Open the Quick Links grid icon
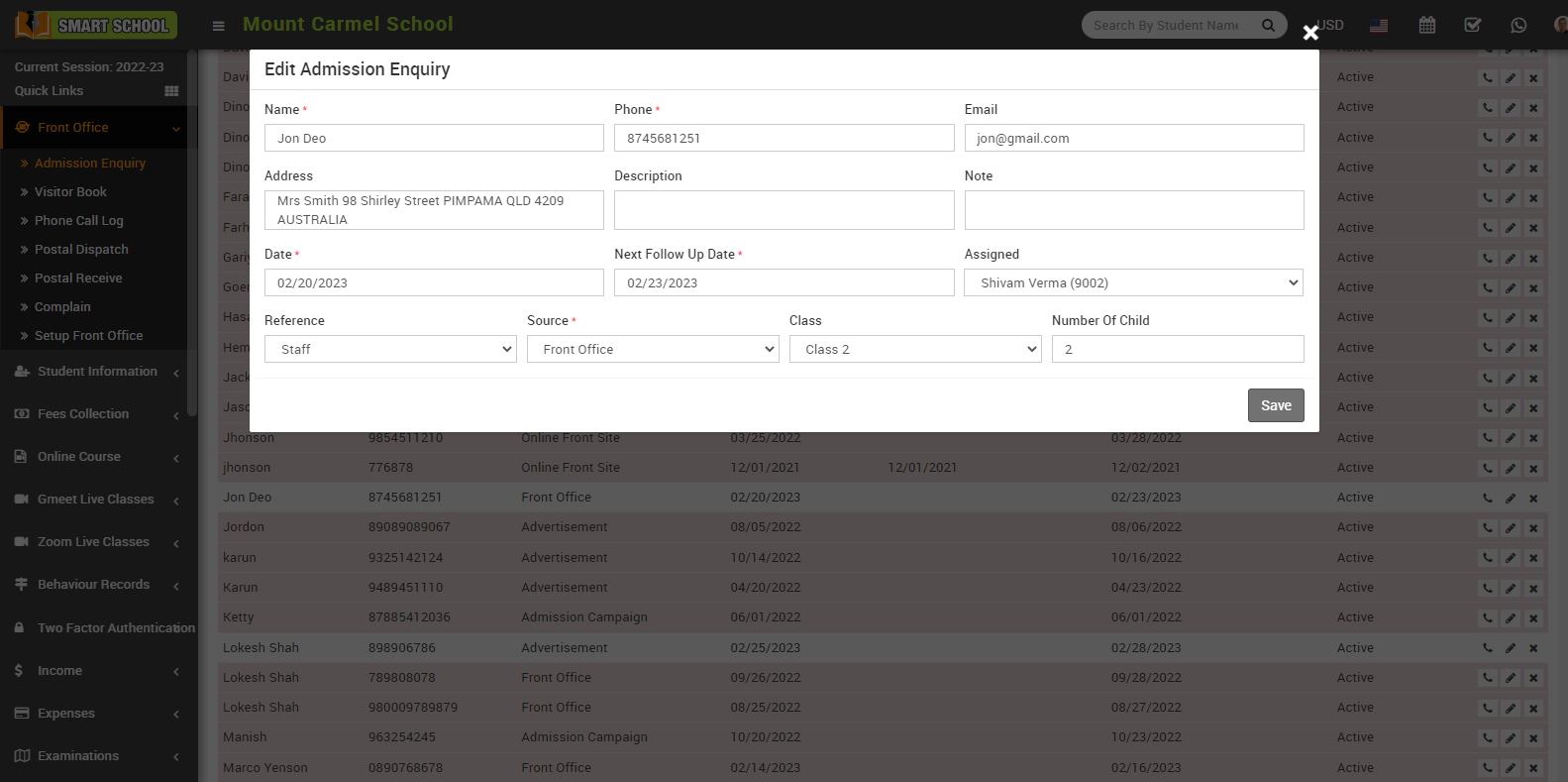The height and width of the screenshot is (782, 1568). tap(171, 91)
